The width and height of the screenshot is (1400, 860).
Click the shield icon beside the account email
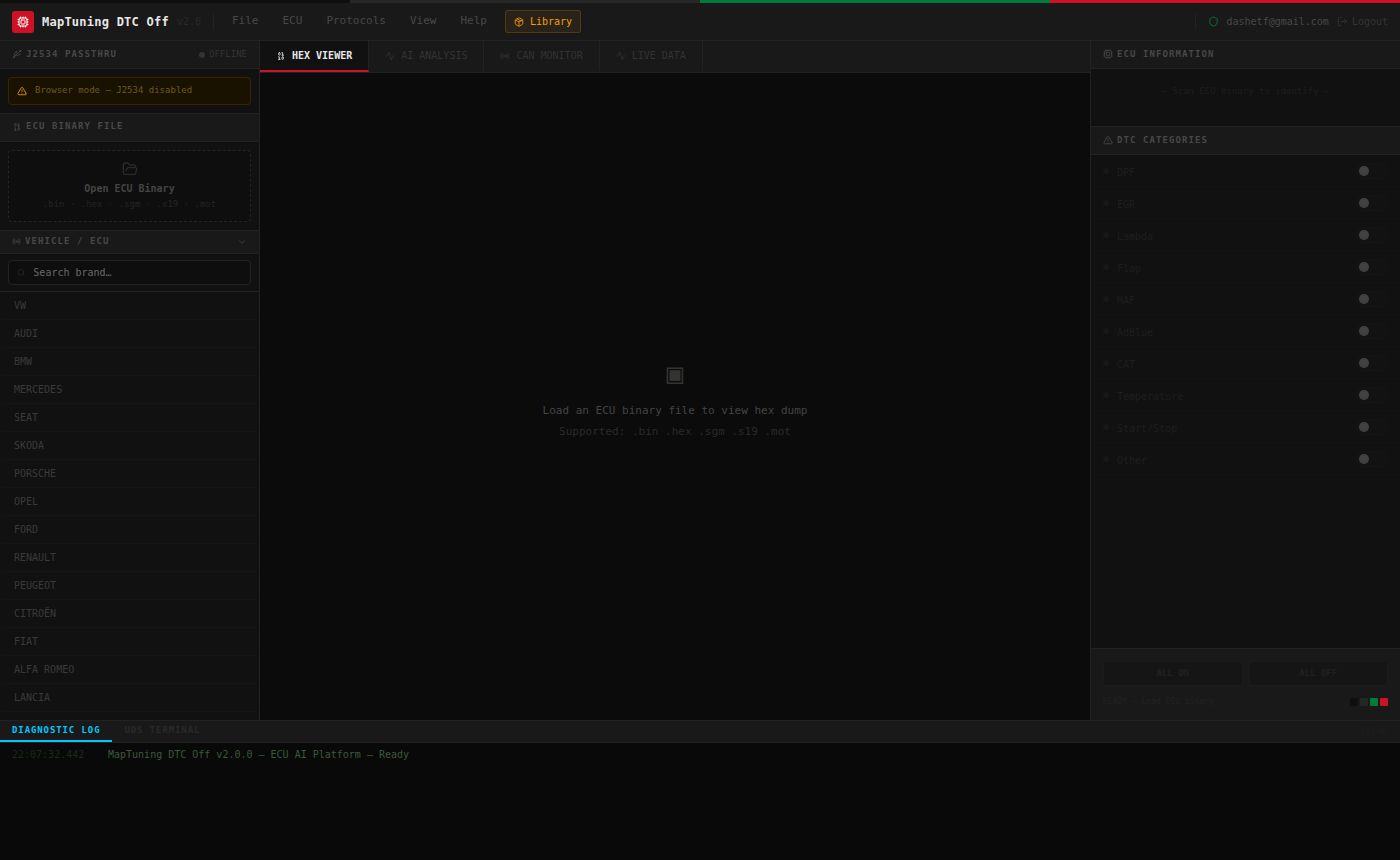(1214, 21)
